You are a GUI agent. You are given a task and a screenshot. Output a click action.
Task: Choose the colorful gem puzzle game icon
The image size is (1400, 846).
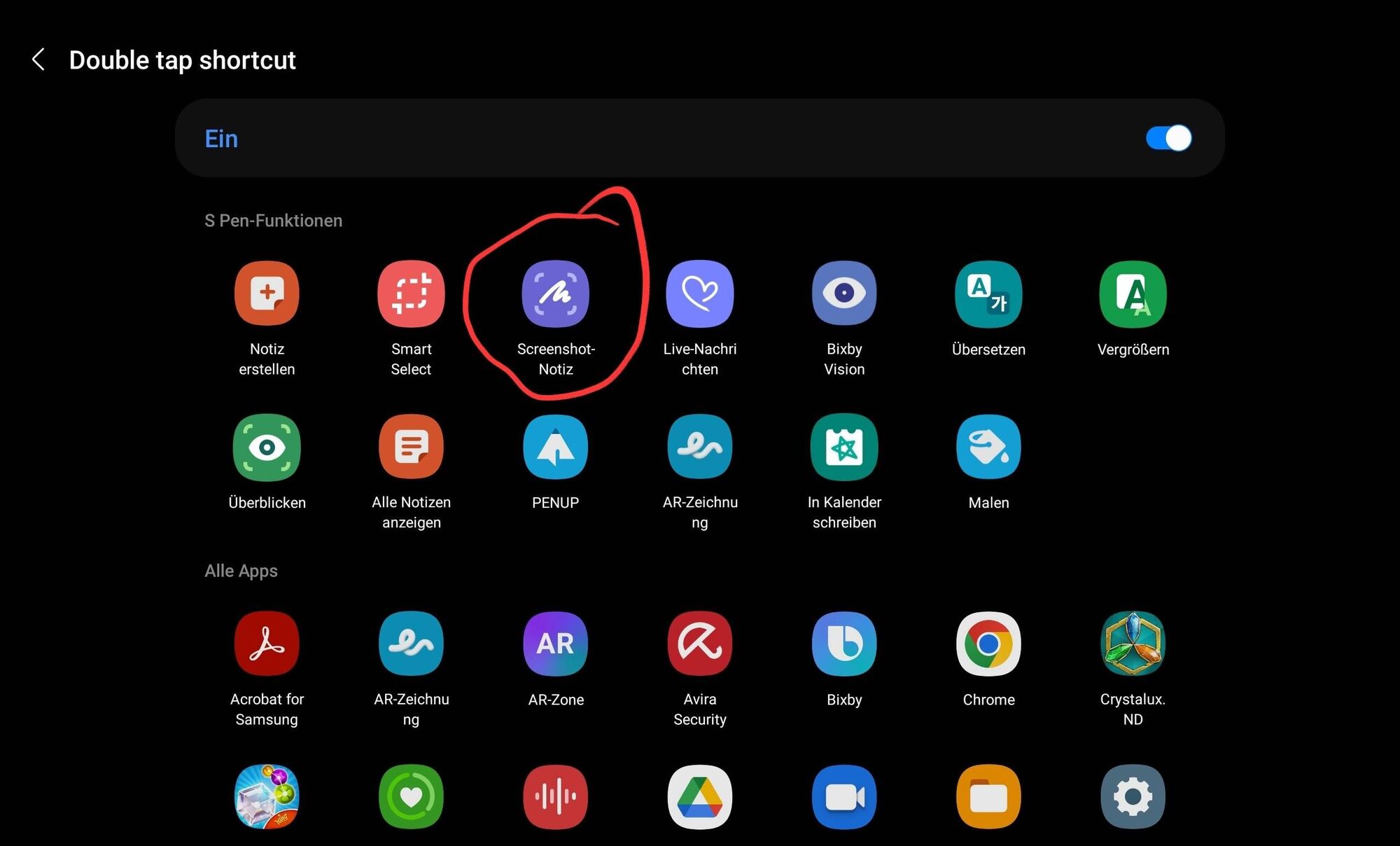(267, 797)
